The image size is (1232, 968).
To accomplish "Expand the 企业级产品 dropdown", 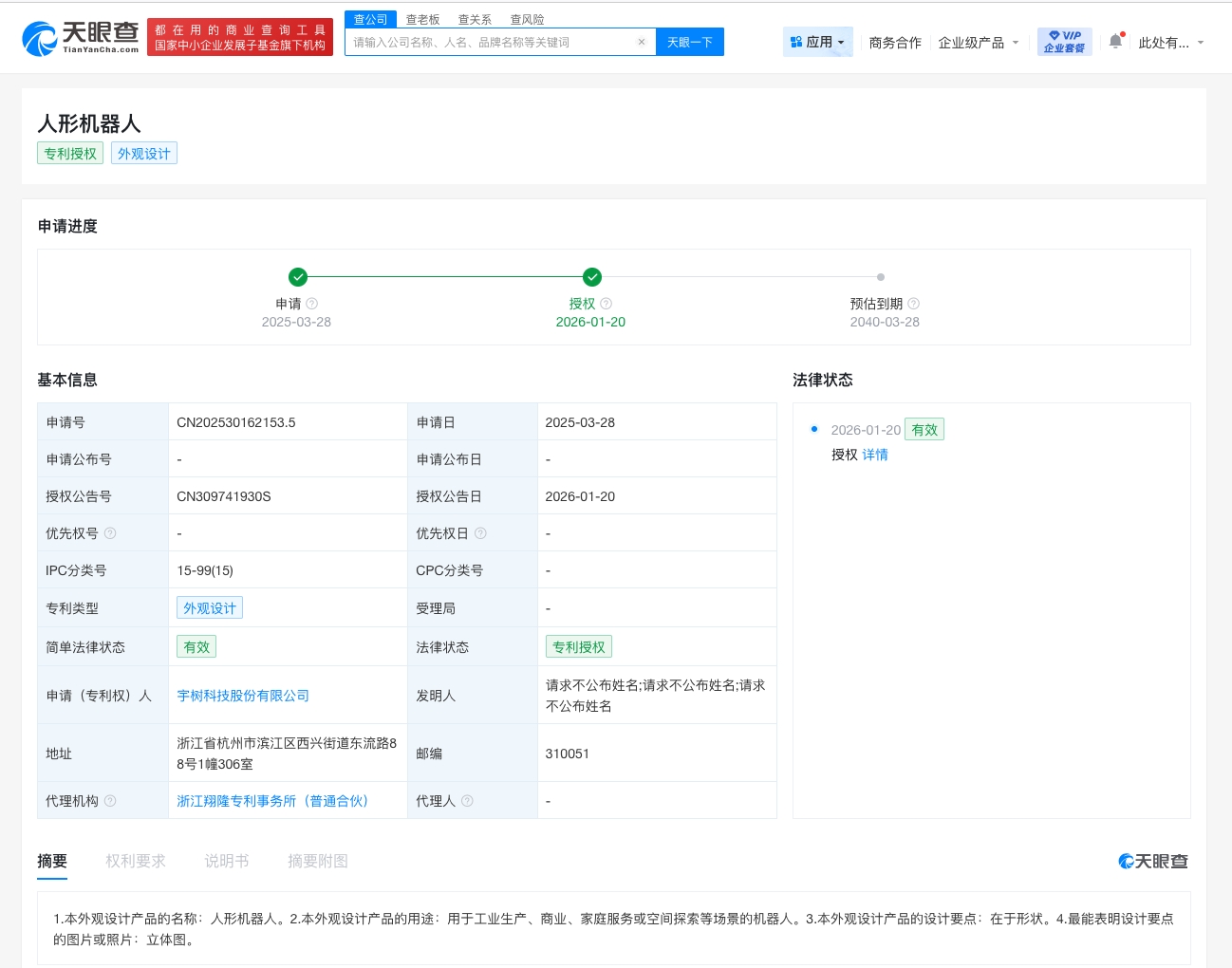I will (978, 43).
